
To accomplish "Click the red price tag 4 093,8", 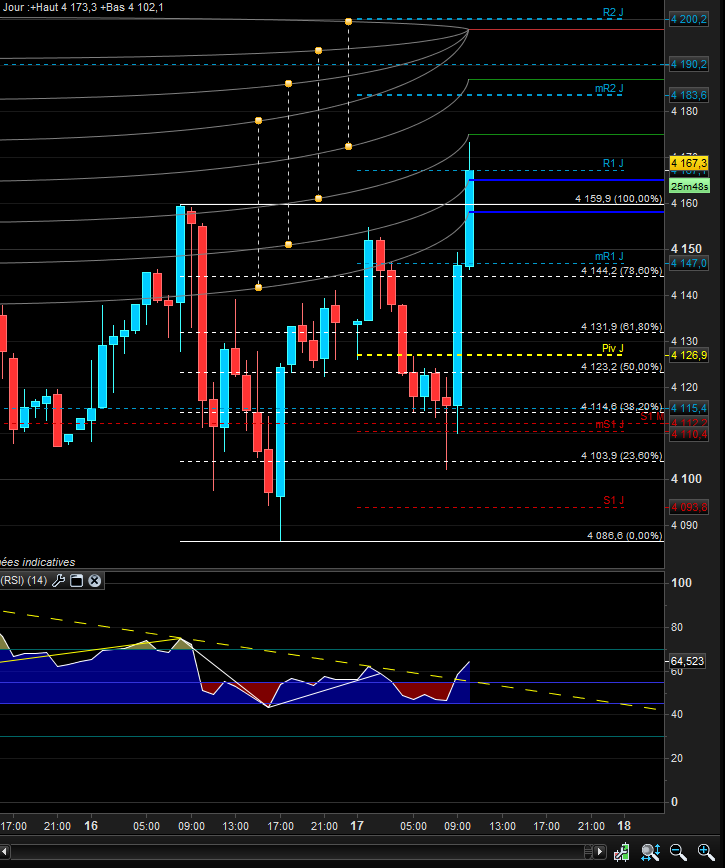I will [688, 508].
